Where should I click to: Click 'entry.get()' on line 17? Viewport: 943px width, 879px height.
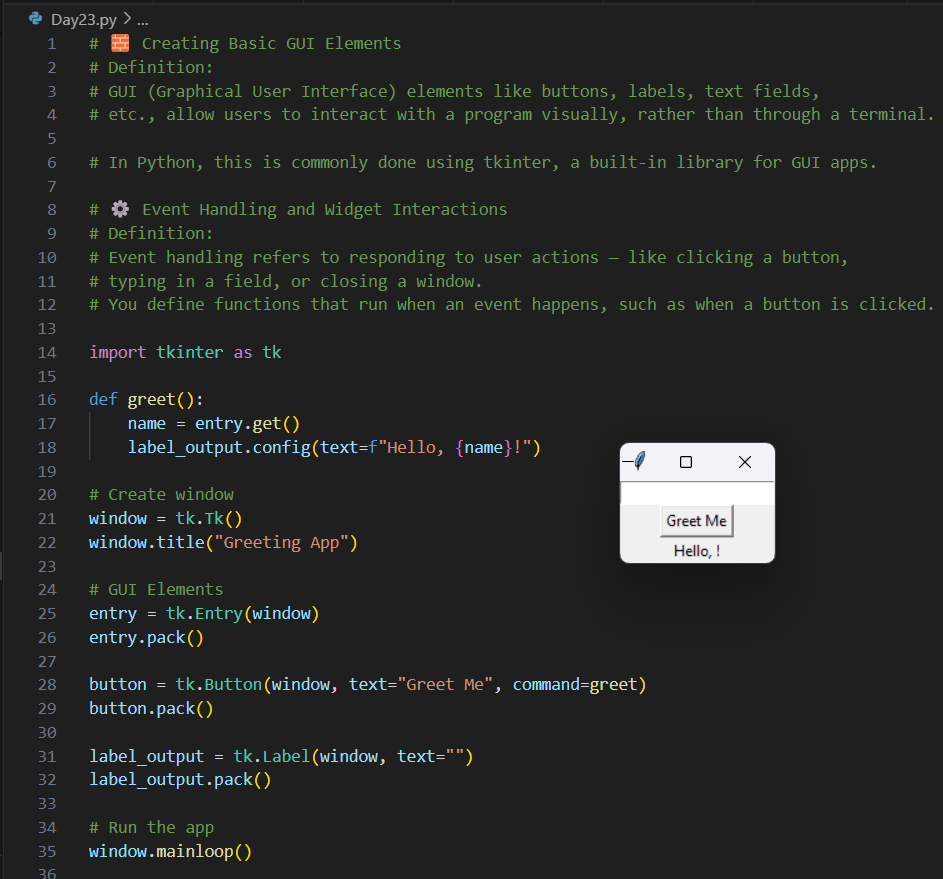[247, 423]
